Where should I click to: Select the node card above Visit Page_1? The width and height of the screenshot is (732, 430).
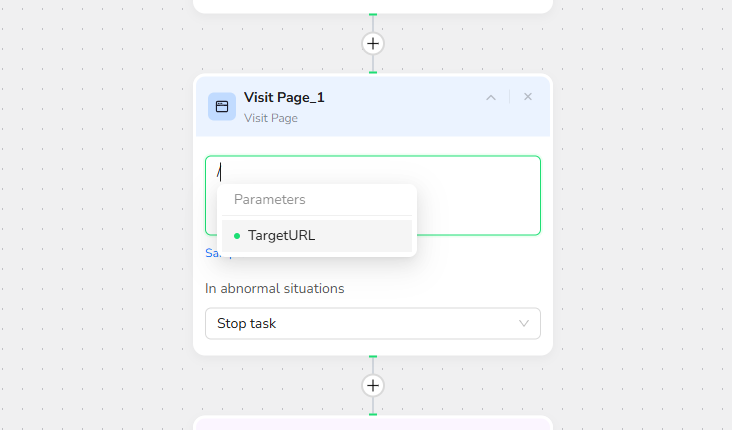pos(373,5)
